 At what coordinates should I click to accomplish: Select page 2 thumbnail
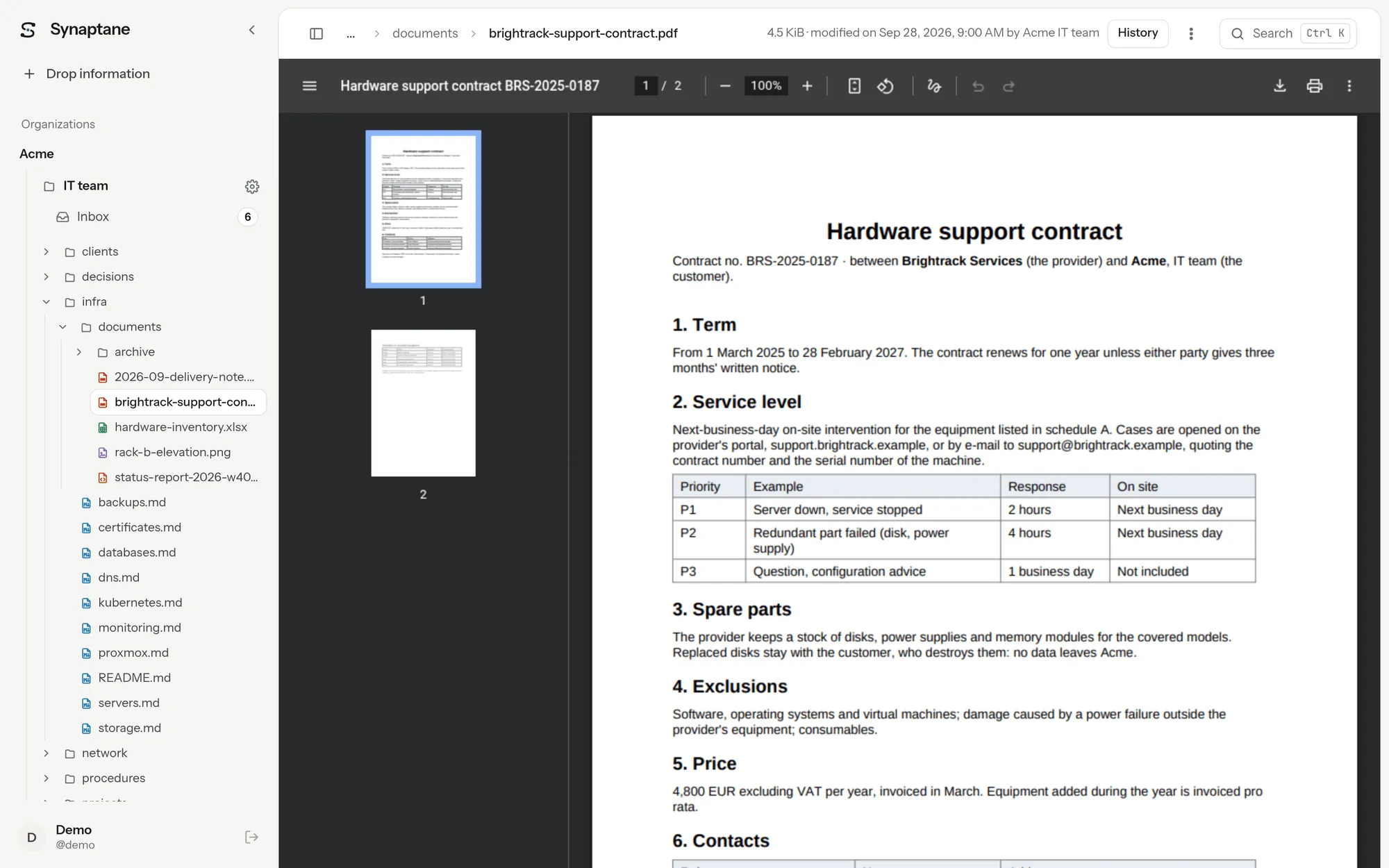click(x=423, y=403)
